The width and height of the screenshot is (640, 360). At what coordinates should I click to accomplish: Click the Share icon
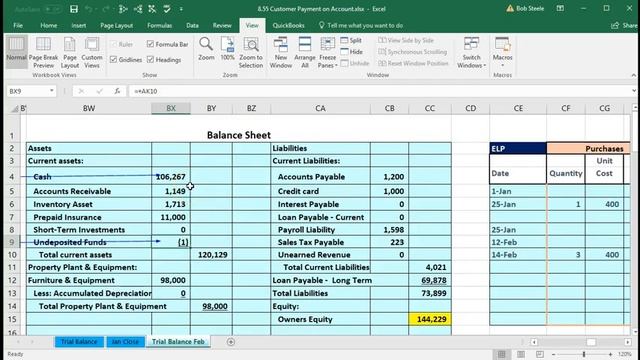click(x=624, y=25)
